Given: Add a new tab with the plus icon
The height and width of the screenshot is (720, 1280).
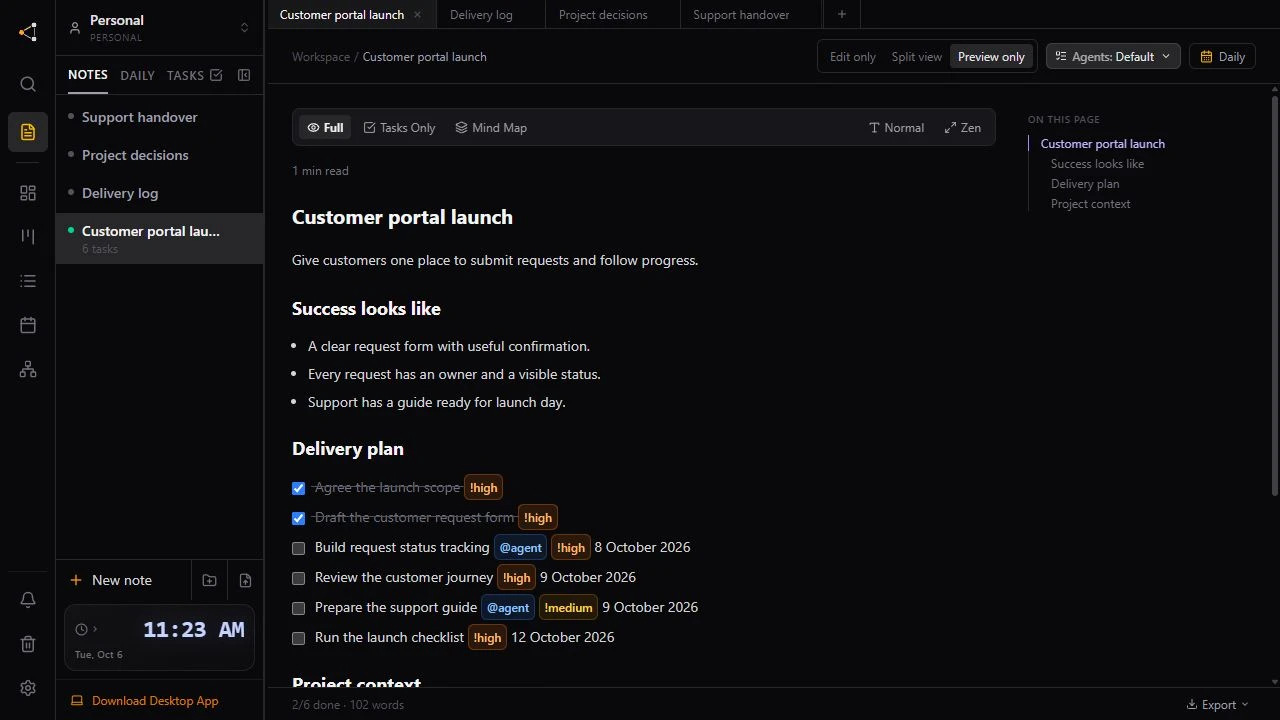Looking at the screenshot, I should click(842, 14).
